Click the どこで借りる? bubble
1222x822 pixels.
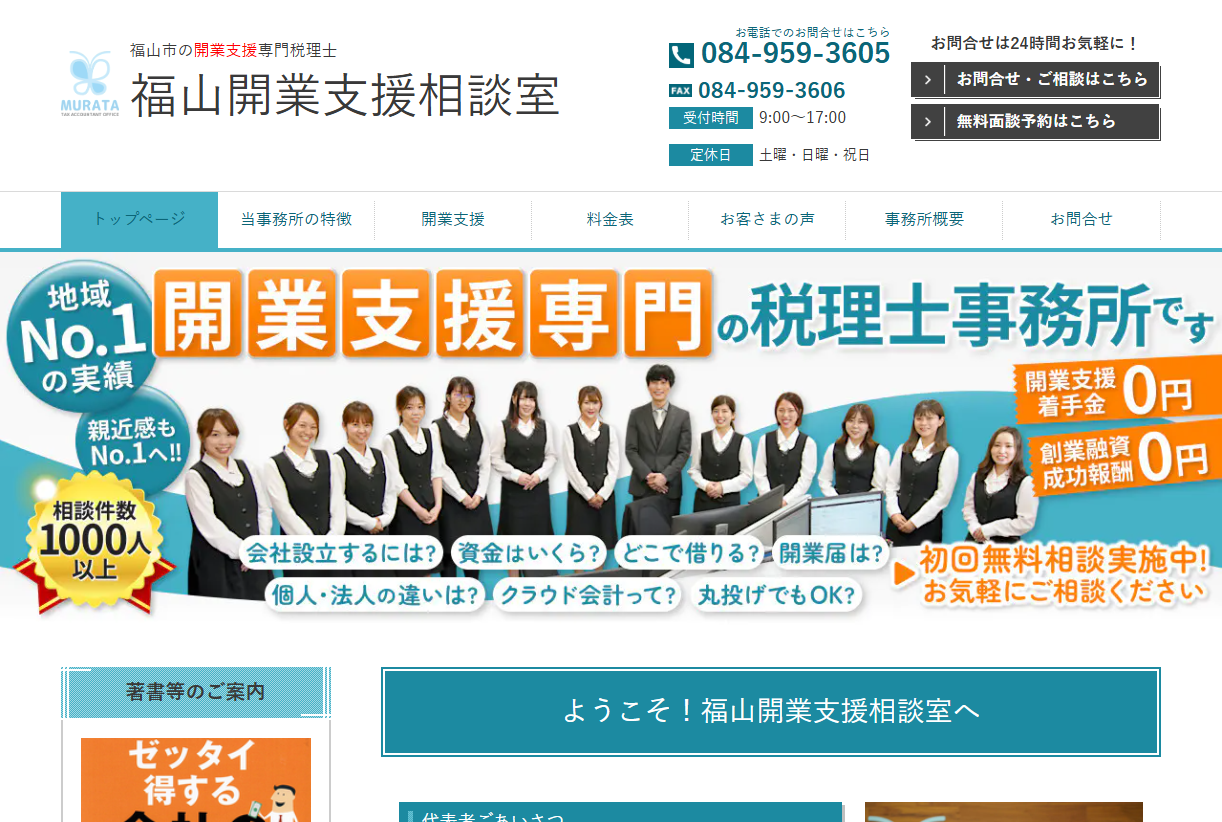[x=690, y=553]
